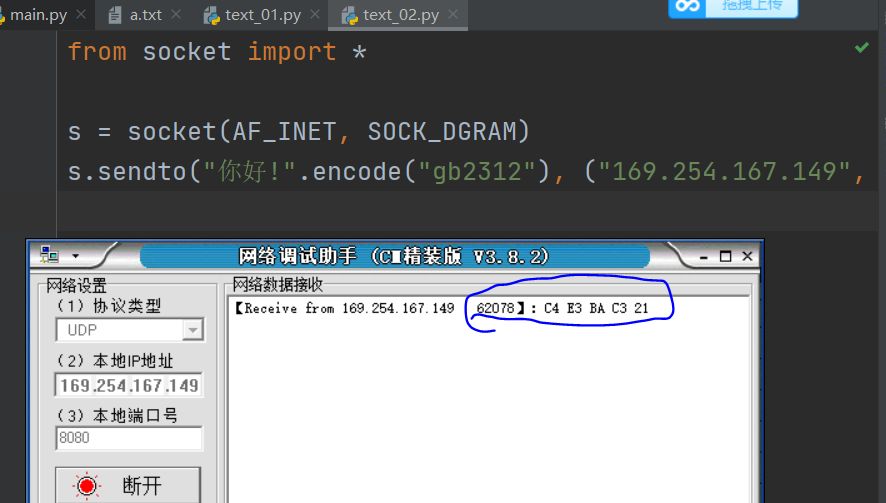
Task: Close the network debug assistant window
Action: point(747,257)
